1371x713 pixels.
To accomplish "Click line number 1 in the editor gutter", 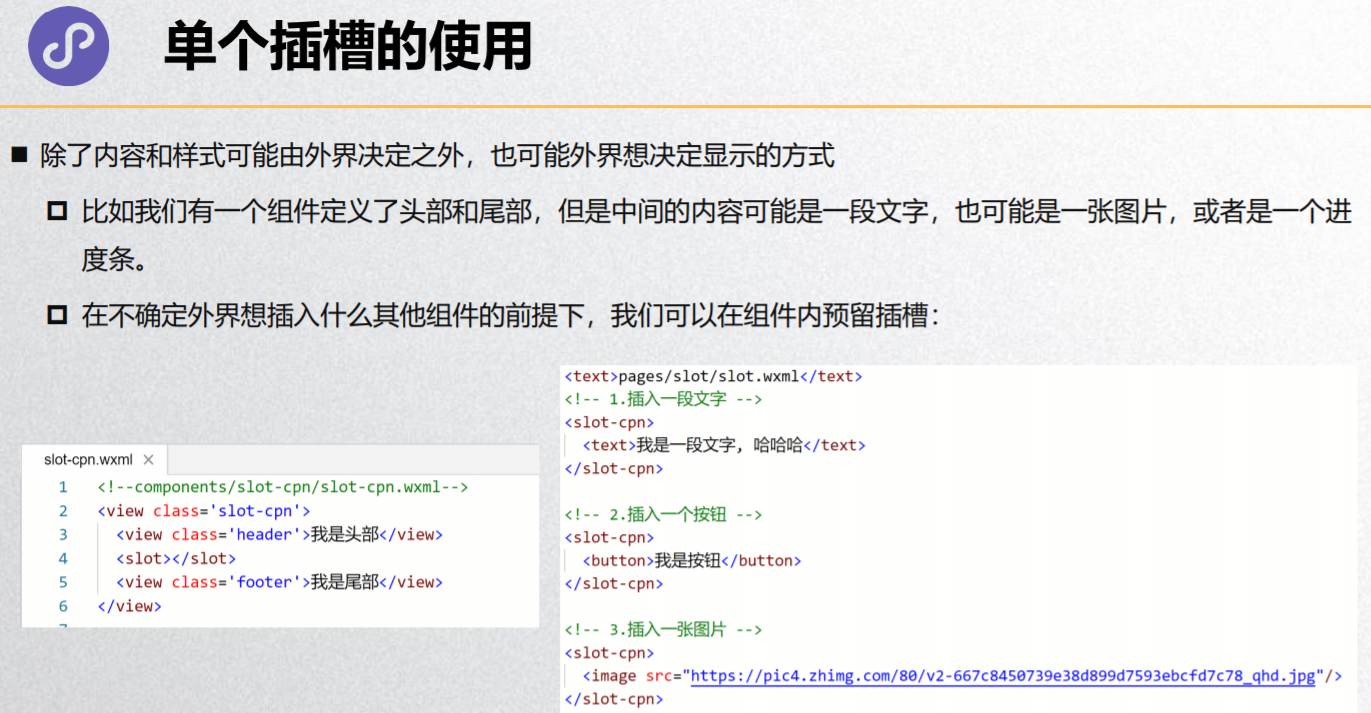I will (x=63, y=487).
